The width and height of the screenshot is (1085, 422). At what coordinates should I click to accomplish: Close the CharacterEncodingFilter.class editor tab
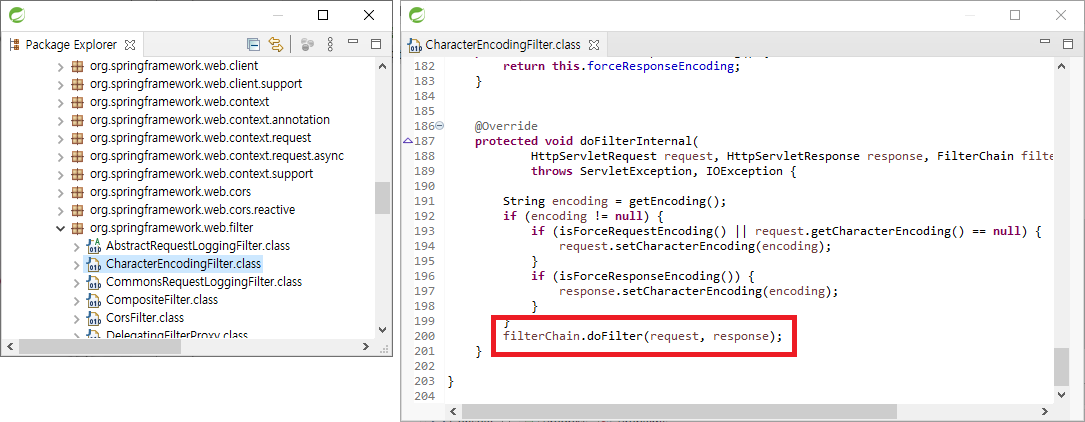593,45
